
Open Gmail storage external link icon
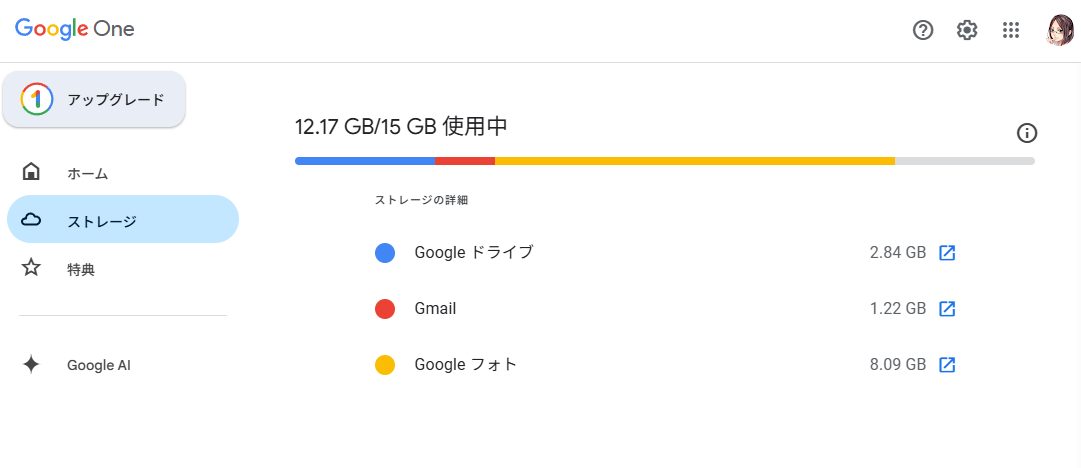click(947, 309)
